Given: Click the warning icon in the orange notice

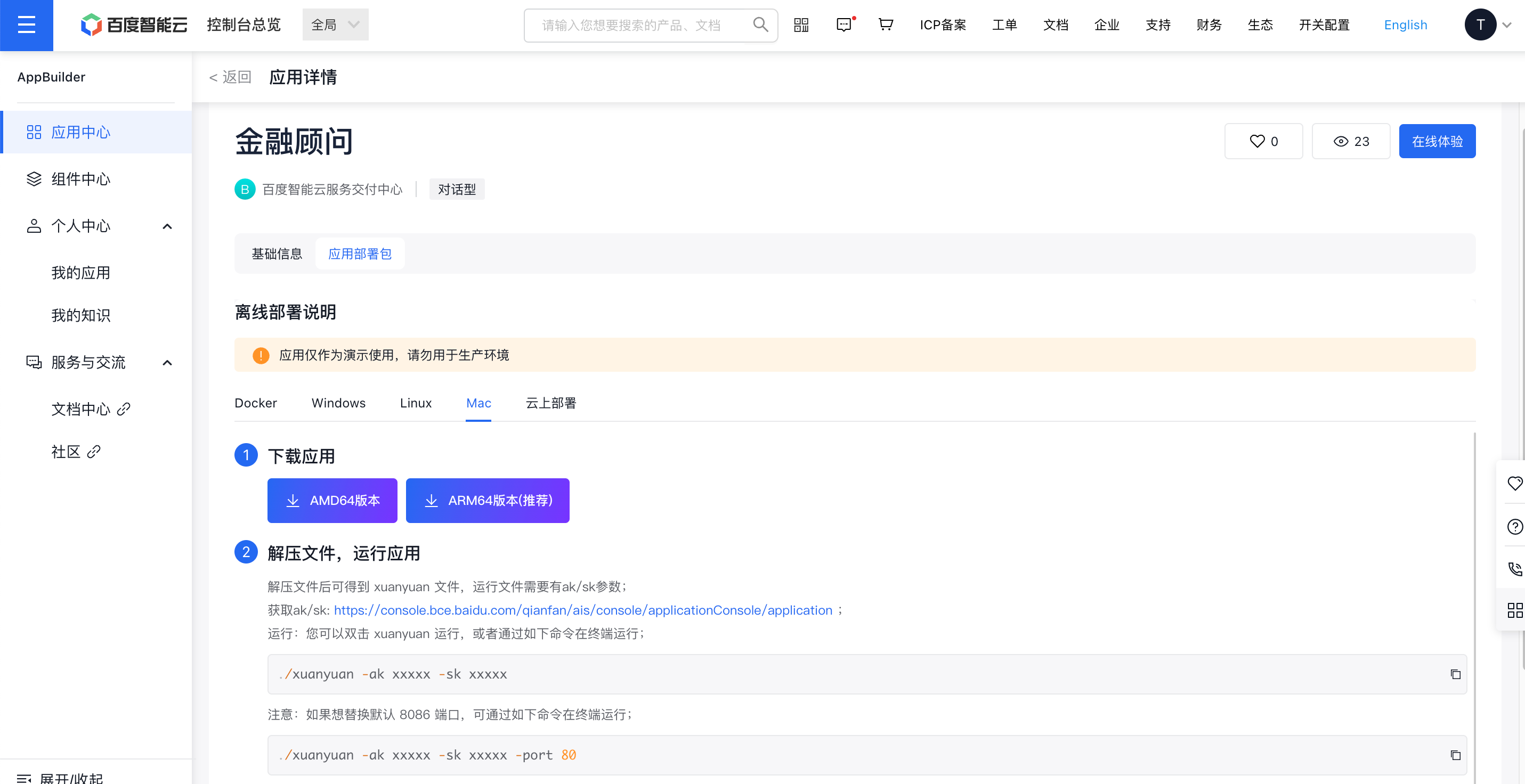Looking at the screenshot, I should coord(261,355).
